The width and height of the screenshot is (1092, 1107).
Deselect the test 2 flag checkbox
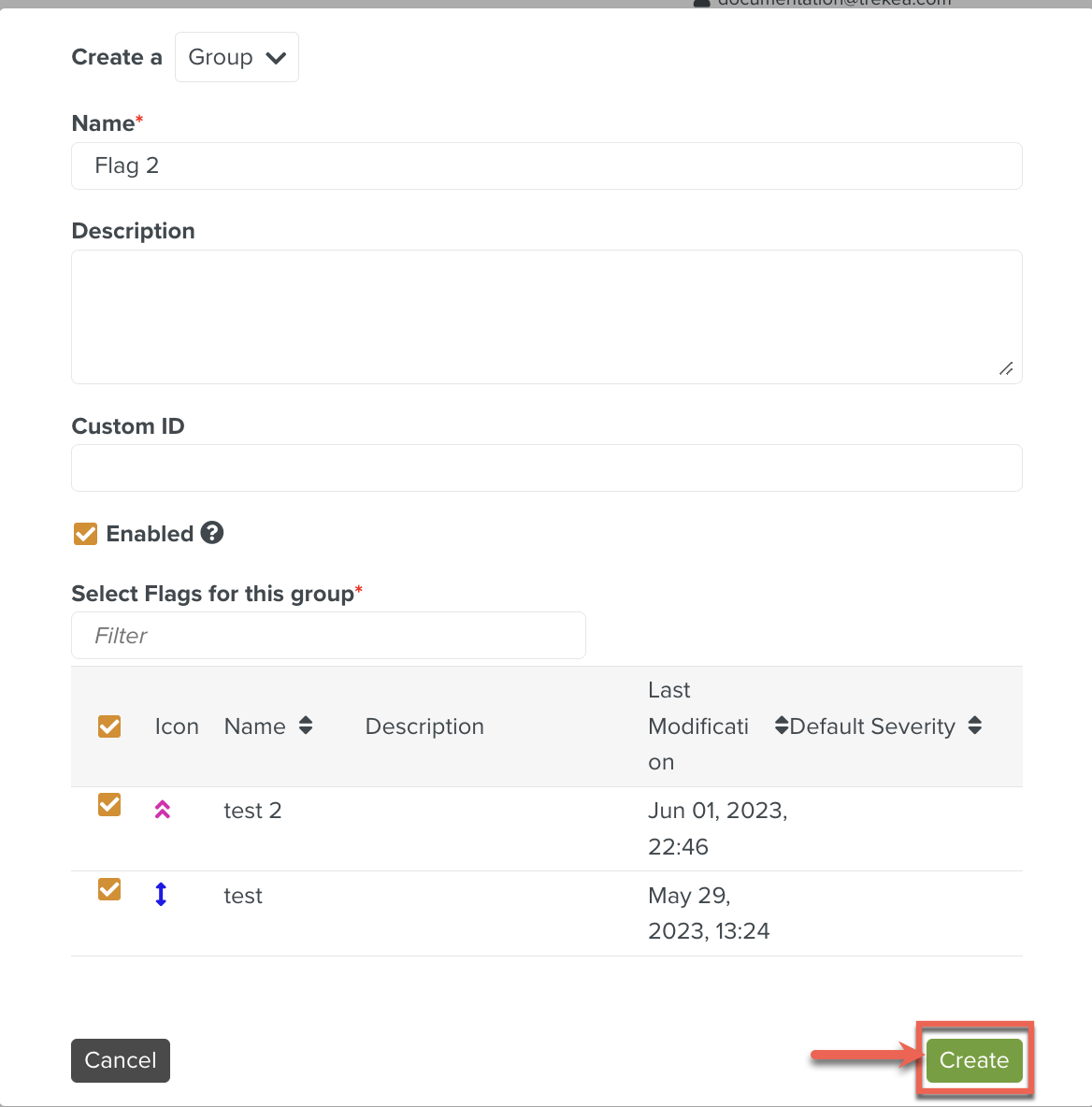coord(109,805)
